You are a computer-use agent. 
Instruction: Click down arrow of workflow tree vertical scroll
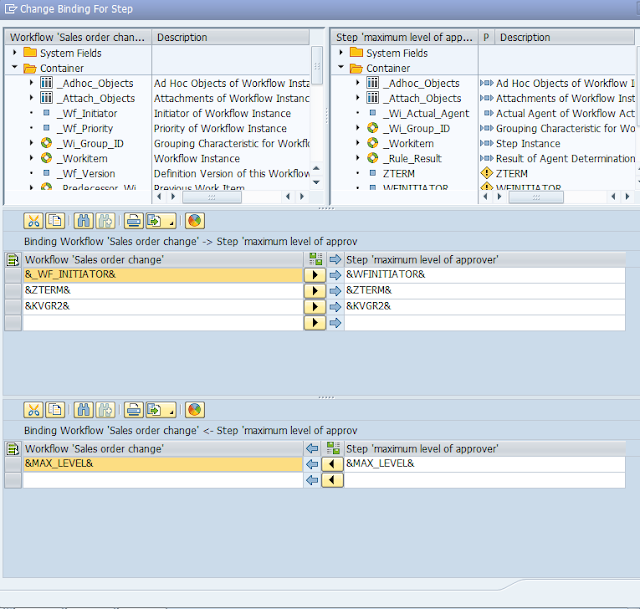pos(316,182)
